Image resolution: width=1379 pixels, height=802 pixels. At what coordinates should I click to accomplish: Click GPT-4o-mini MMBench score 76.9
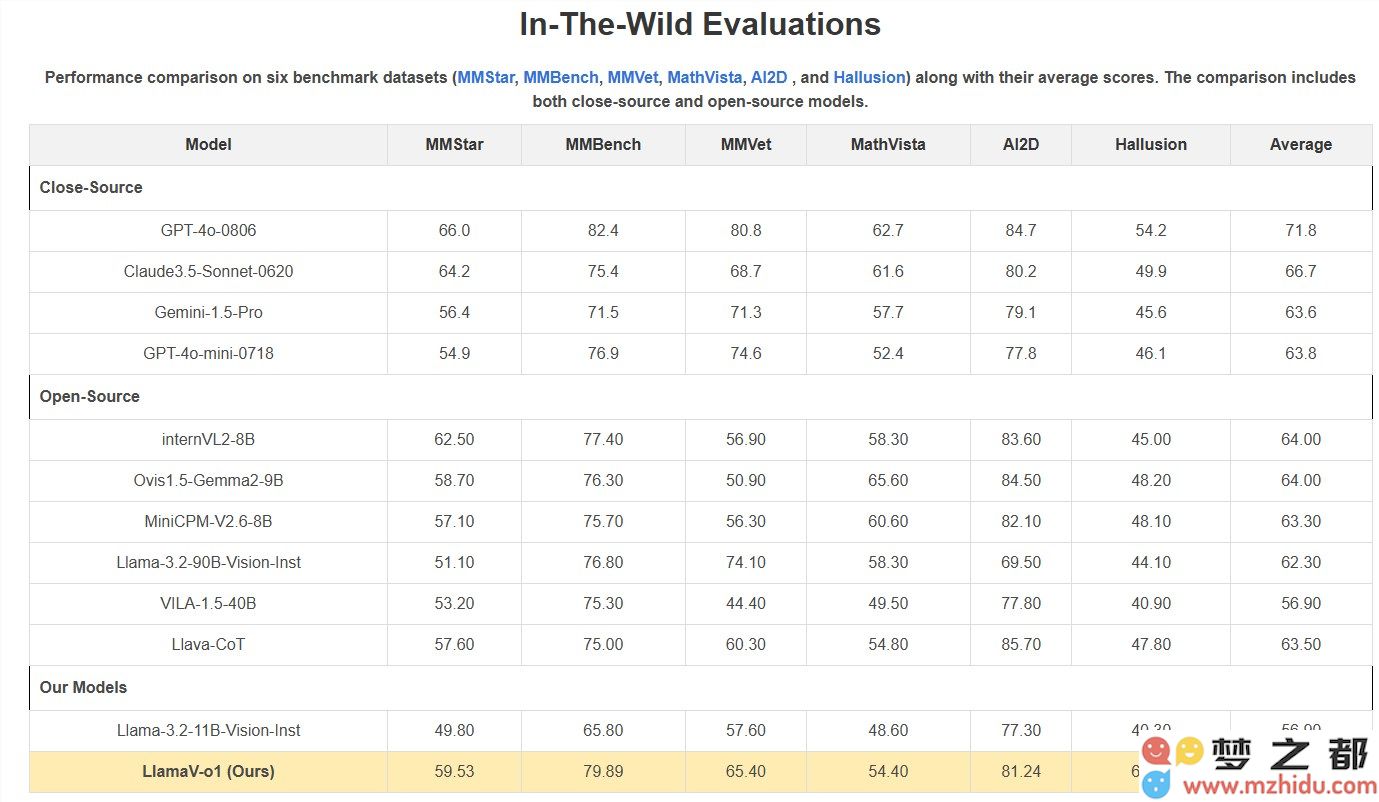point(603,353)
